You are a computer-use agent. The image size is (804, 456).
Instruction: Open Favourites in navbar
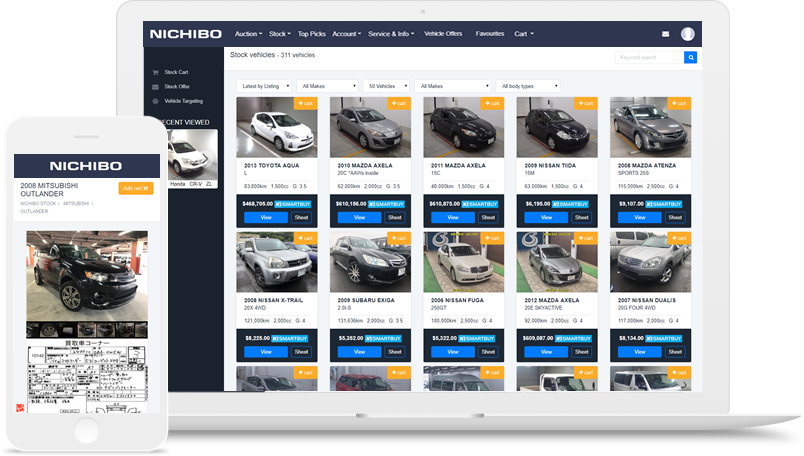(x=490, y=34)
